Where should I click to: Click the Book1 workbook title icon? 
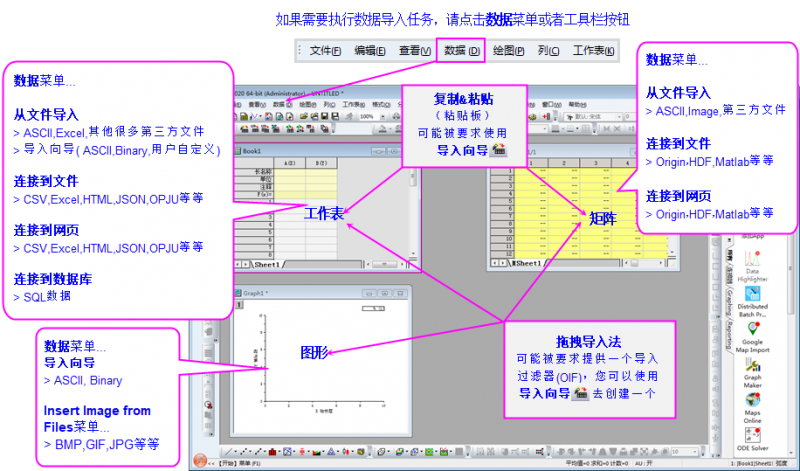(x=238, y=151)
